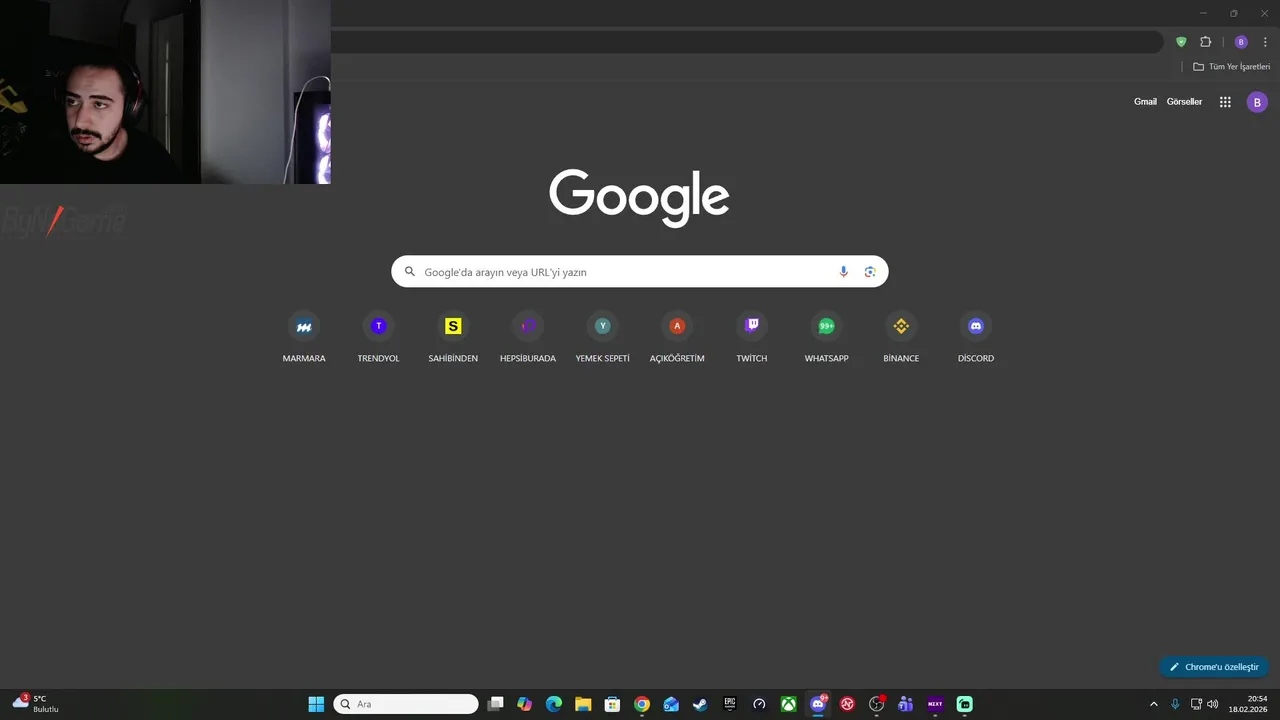
Task: Open the speedometer app on taskbar
Action: pos(759,704)
